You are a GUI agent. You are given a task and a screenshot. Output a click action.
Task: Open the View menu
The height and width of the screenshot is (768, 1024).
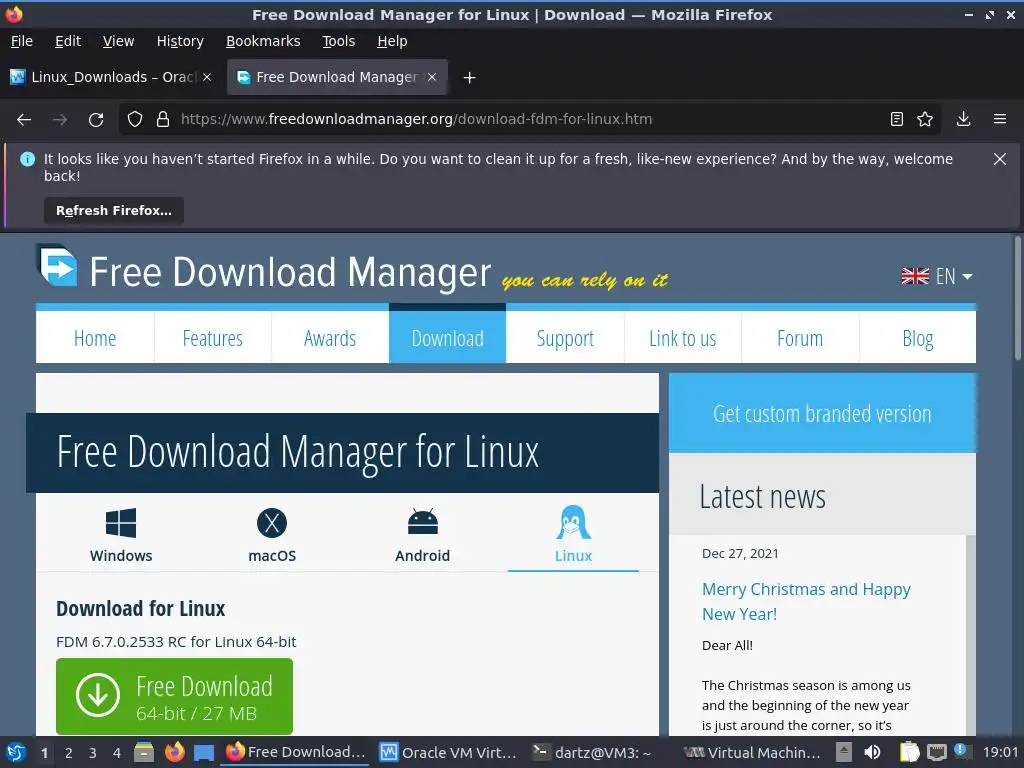coord(118,41)
